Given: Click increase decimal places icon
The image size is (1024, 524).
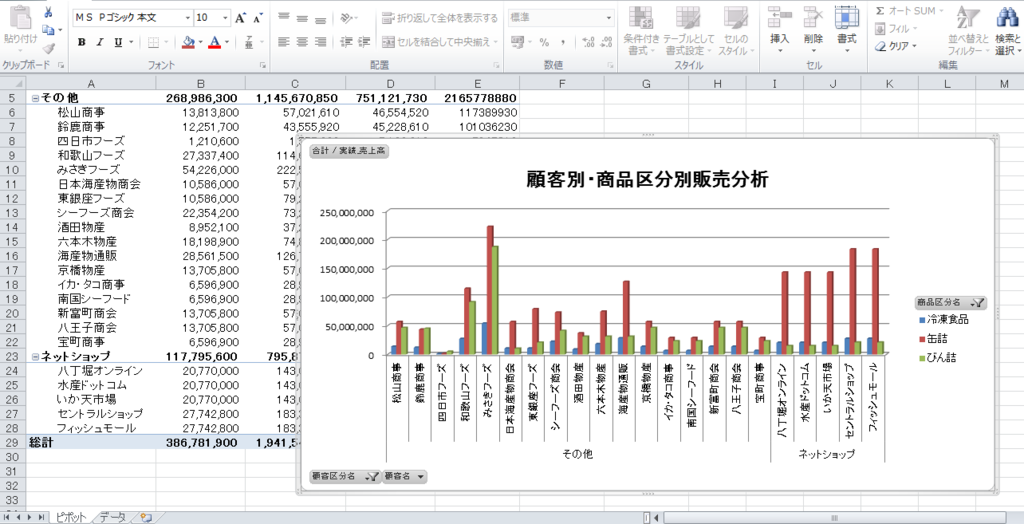Looking at the screenshot, I should point(588,42).
